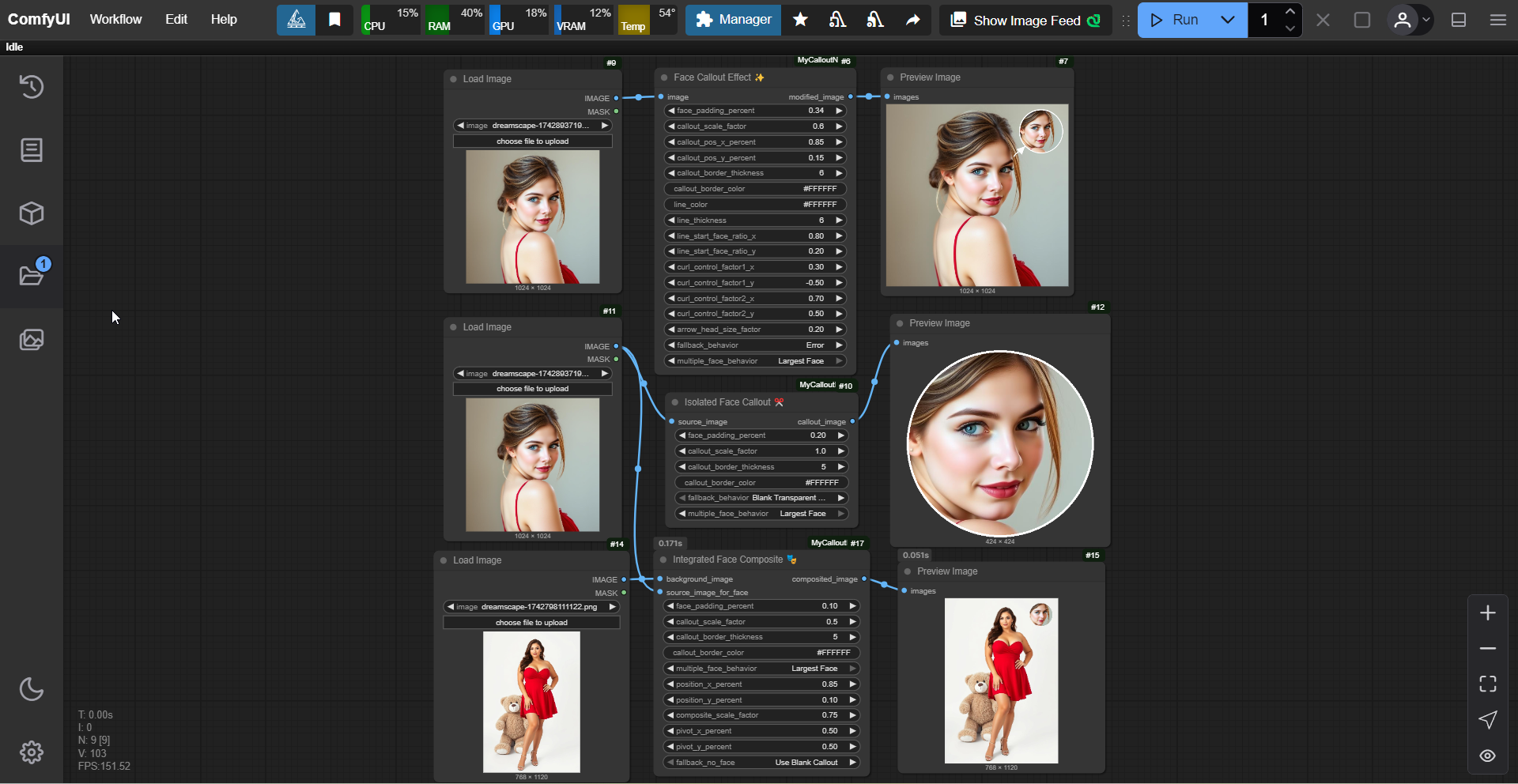Collapse the Face Callout Effect node
The width and height of the screenshot is (1518, 784).
pos(664,77)
